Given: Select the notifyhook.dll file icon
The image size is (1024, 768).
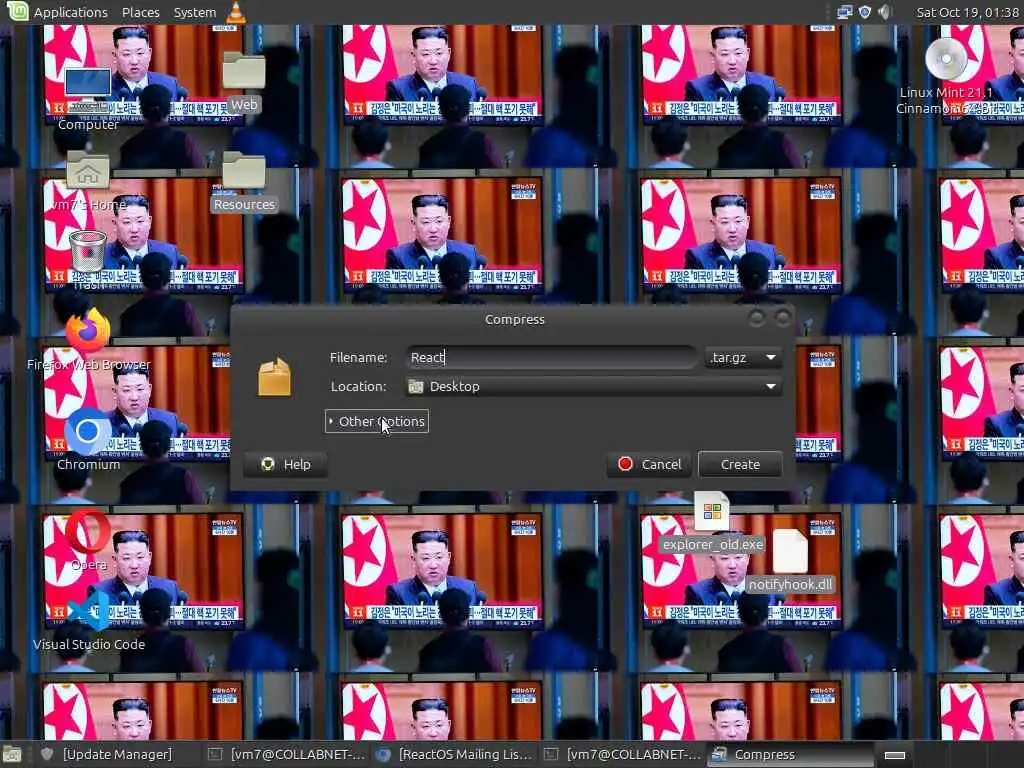Looking at the screenshot, I should (x=790, y=551).
